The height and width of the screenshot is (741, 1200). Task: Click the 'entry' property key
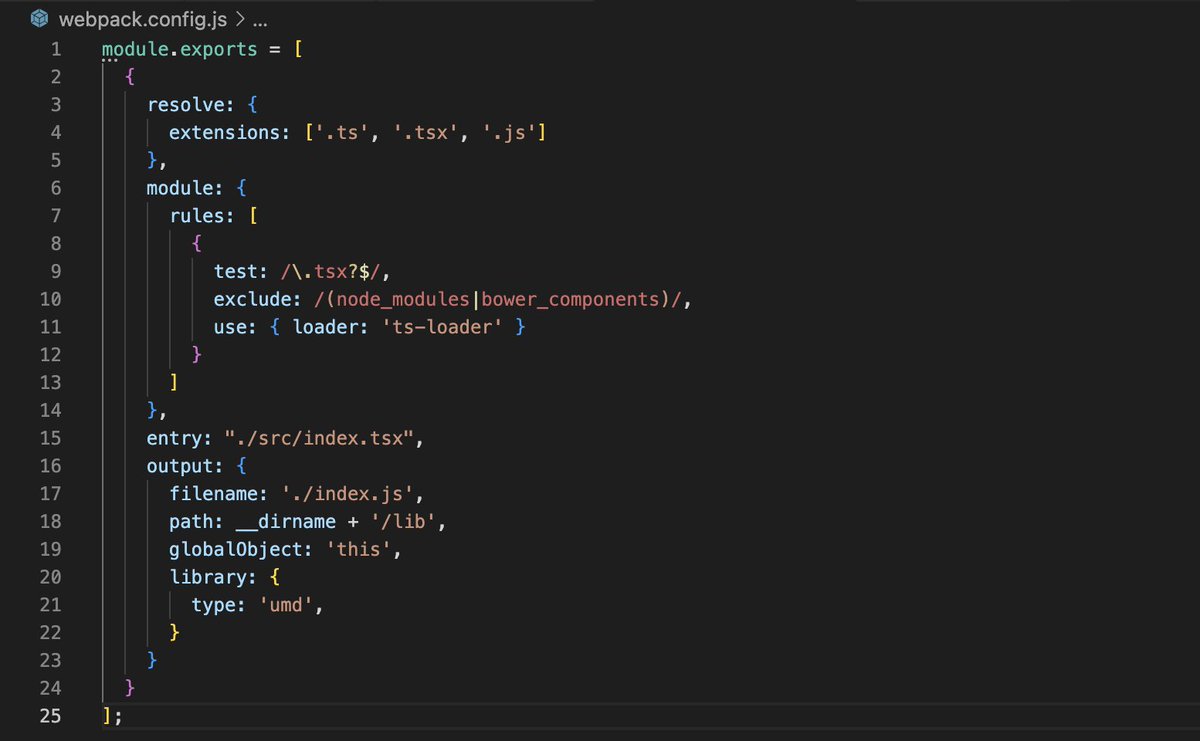coord(174,438)
